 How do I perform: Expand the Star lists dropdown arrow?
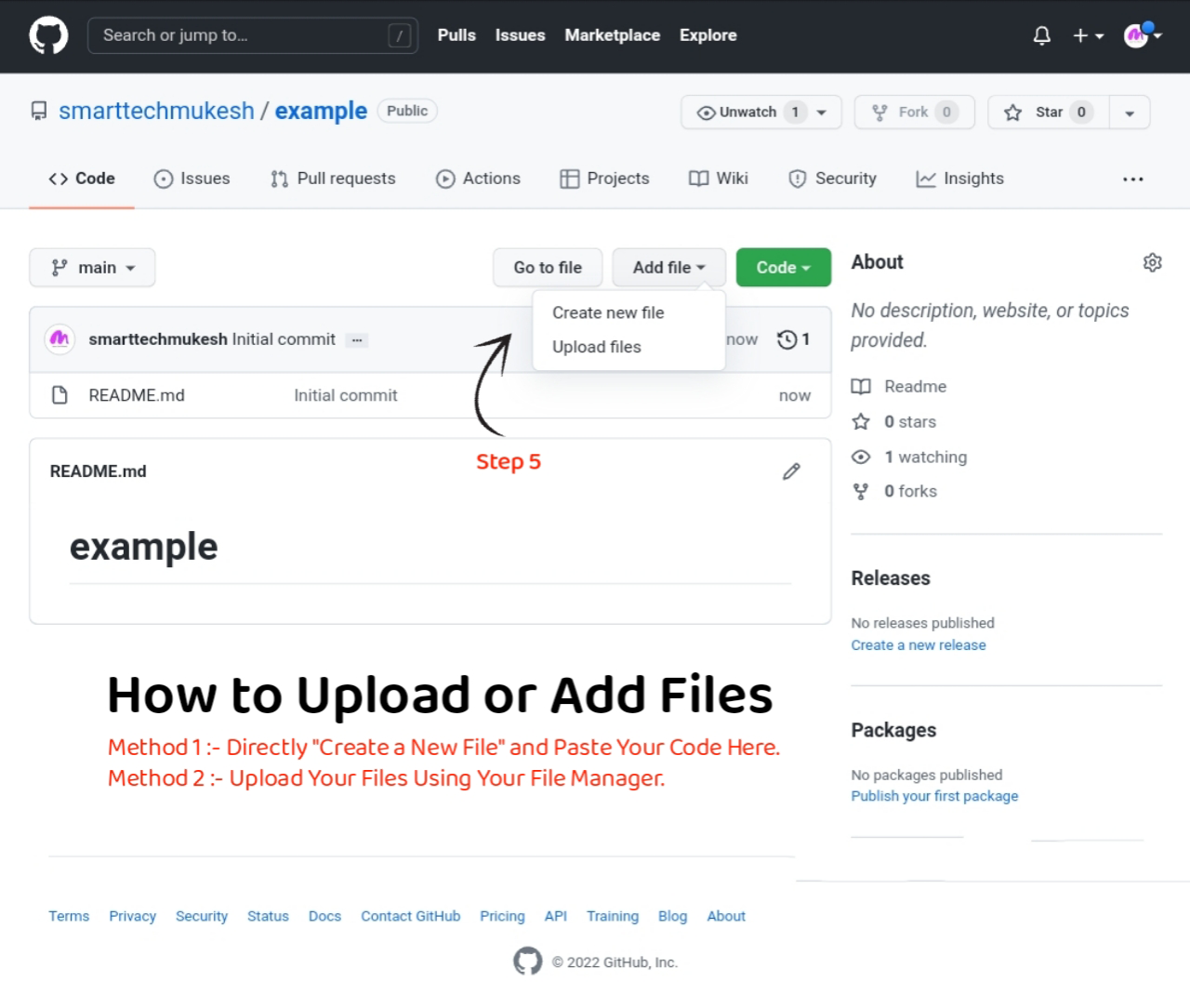point(1130,113)
